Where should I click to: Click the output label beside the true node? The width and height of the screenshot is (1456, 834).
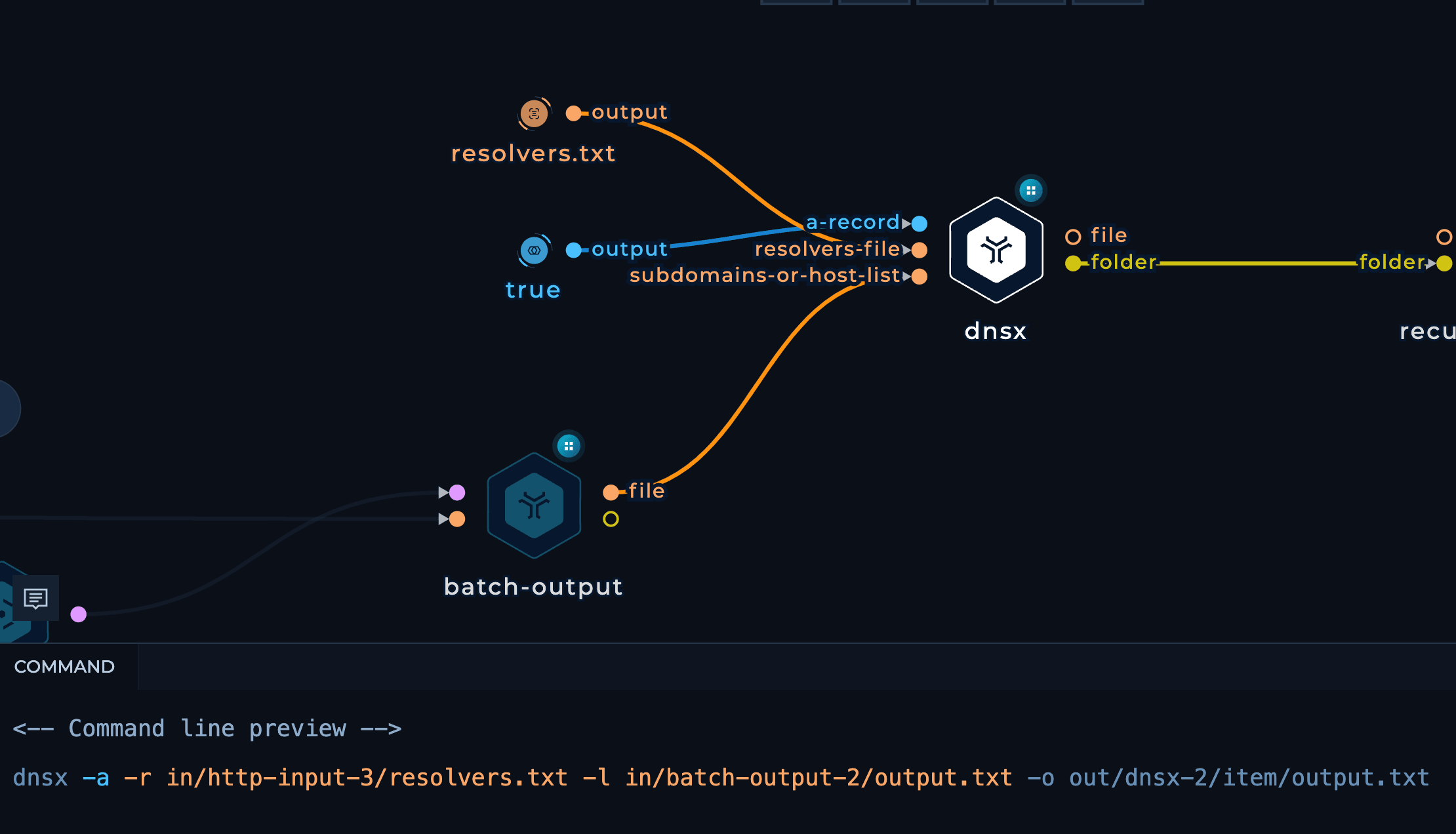[630, 249]
